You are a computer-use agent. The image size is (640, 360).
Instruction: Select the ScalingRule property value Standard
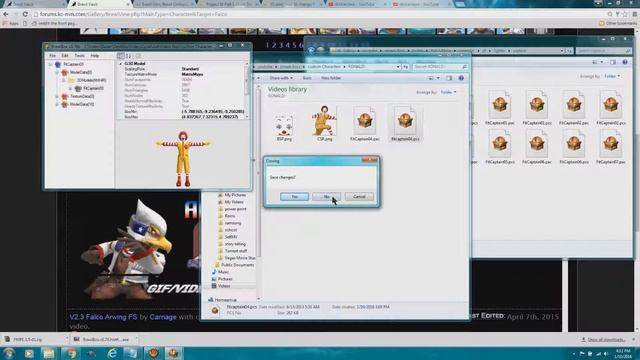190,69
